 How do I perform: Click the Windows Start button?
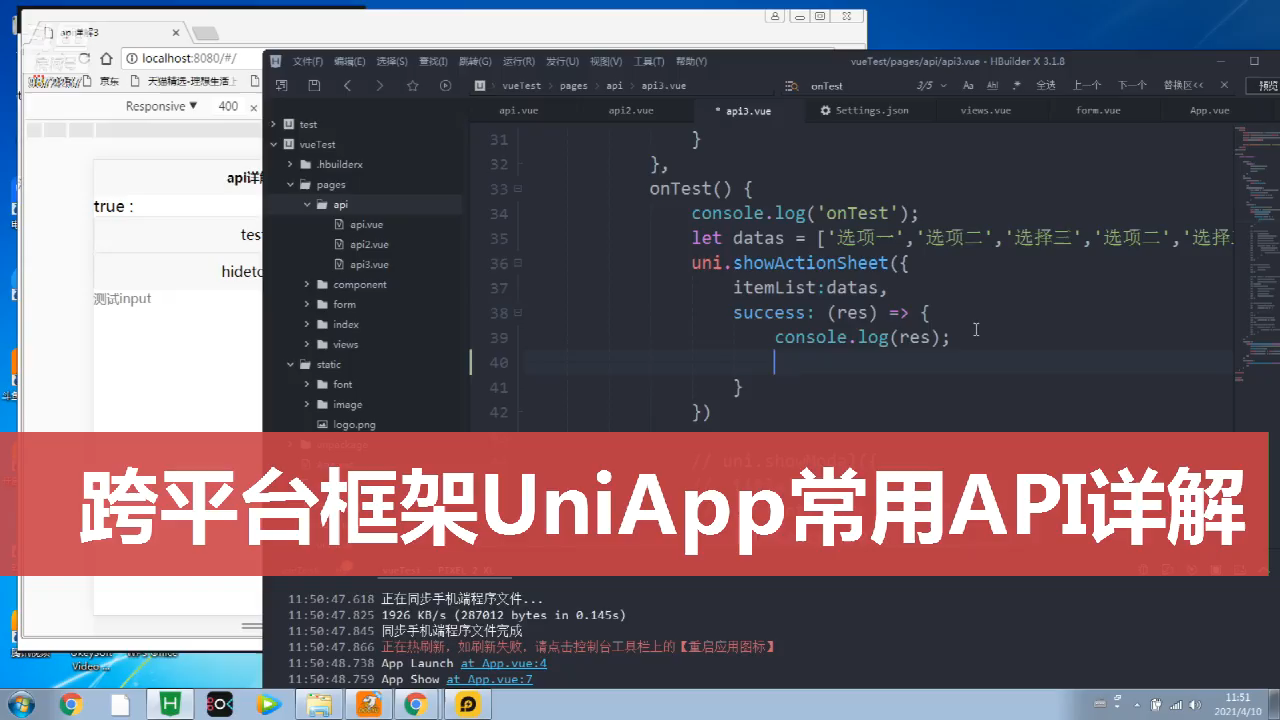click(20, 704)
